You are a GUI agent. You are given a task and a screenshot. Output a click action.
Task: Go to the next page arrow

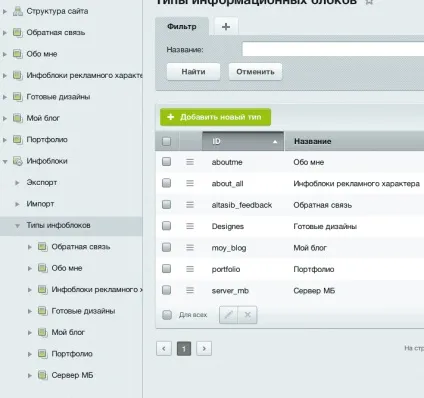(x=204, y=349)
